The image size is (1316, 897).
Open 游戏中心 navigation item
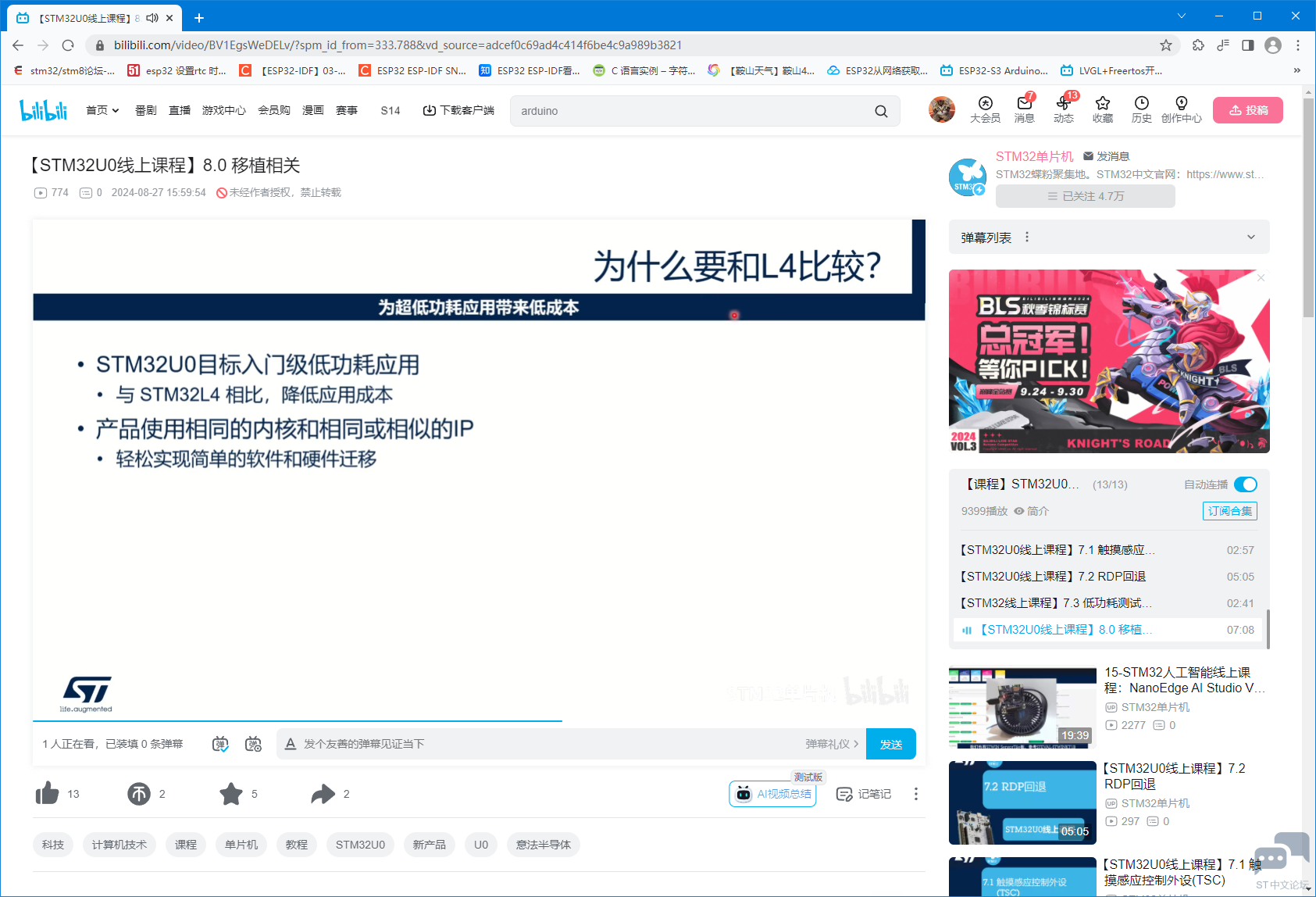pyautogui.click(x=224, y=110)
